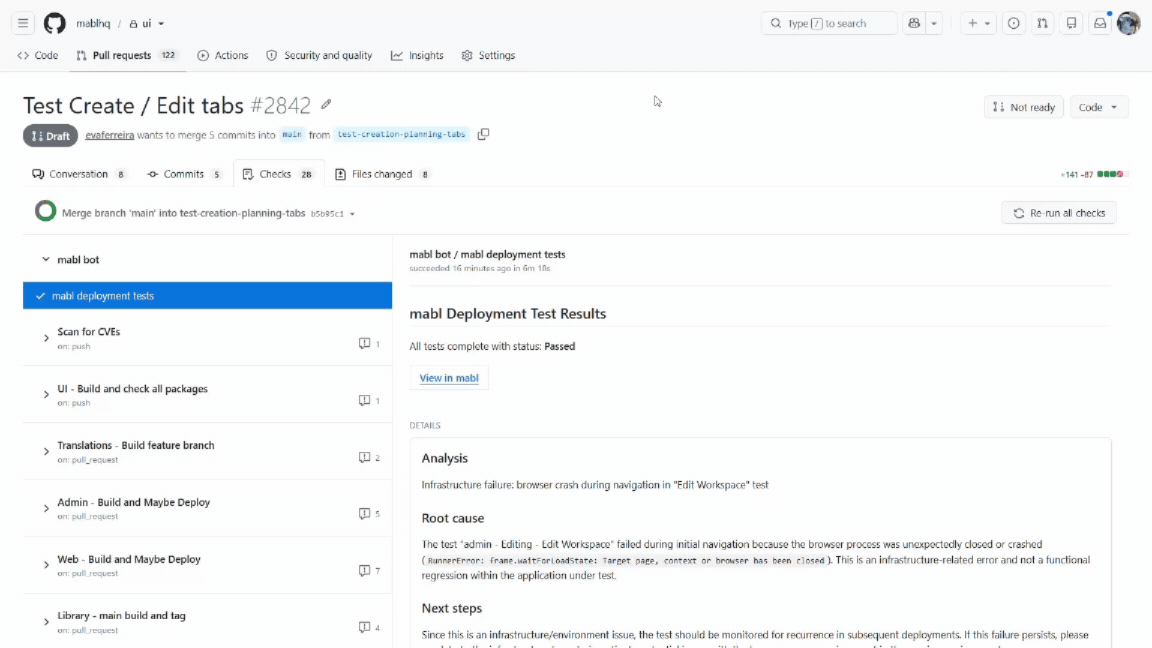Open the Actions repository tab
1152x648 pixels.
(223, 55)
